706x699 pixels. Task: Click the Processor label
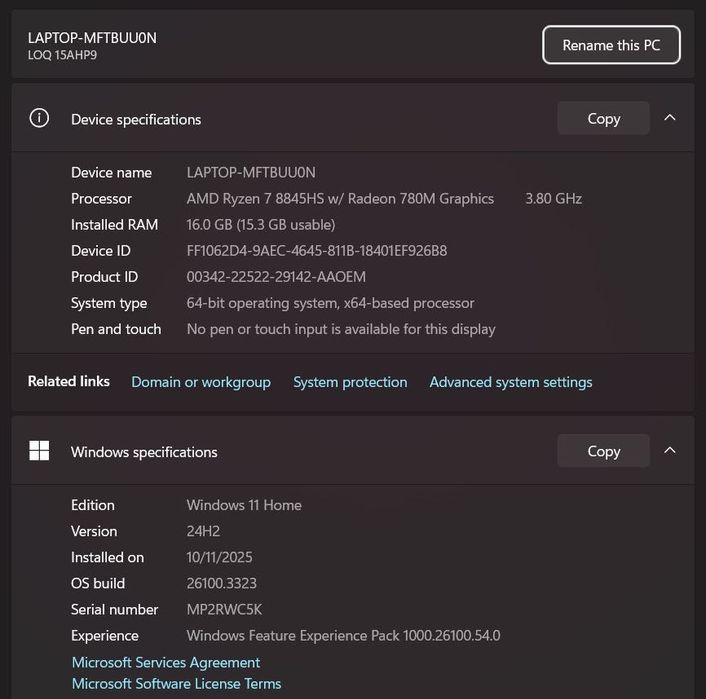point(101,199)
